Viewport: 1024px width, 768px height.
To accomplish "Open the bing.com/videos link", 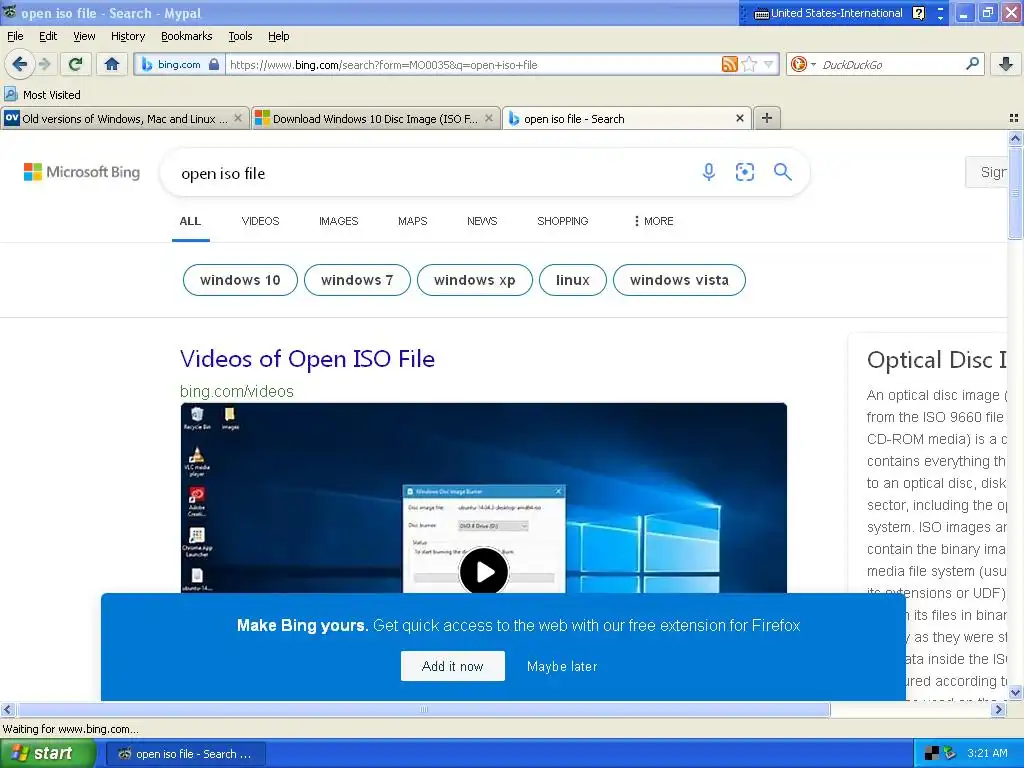I will tap(236, 391).
